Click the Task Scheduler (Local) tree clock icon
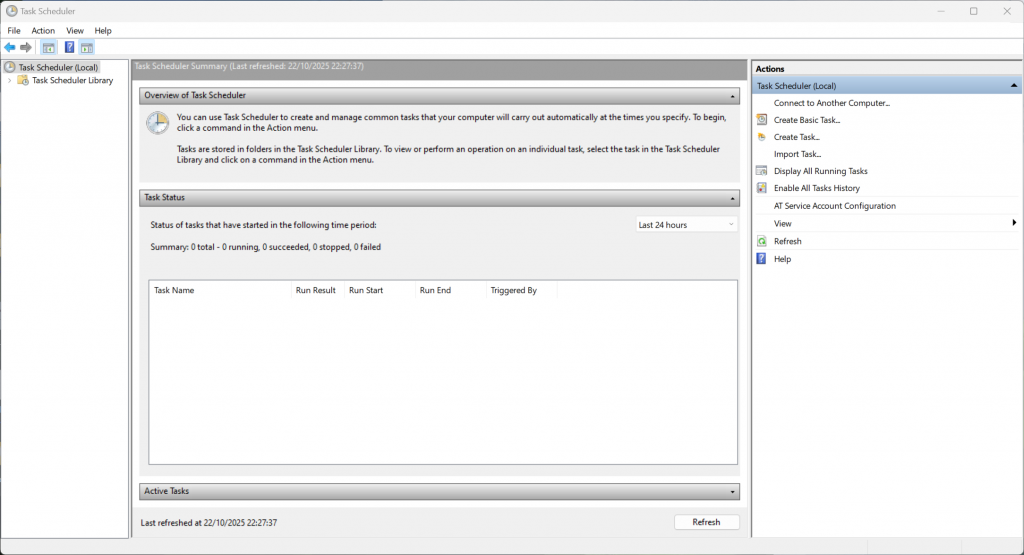 click(x=10, y=67)
